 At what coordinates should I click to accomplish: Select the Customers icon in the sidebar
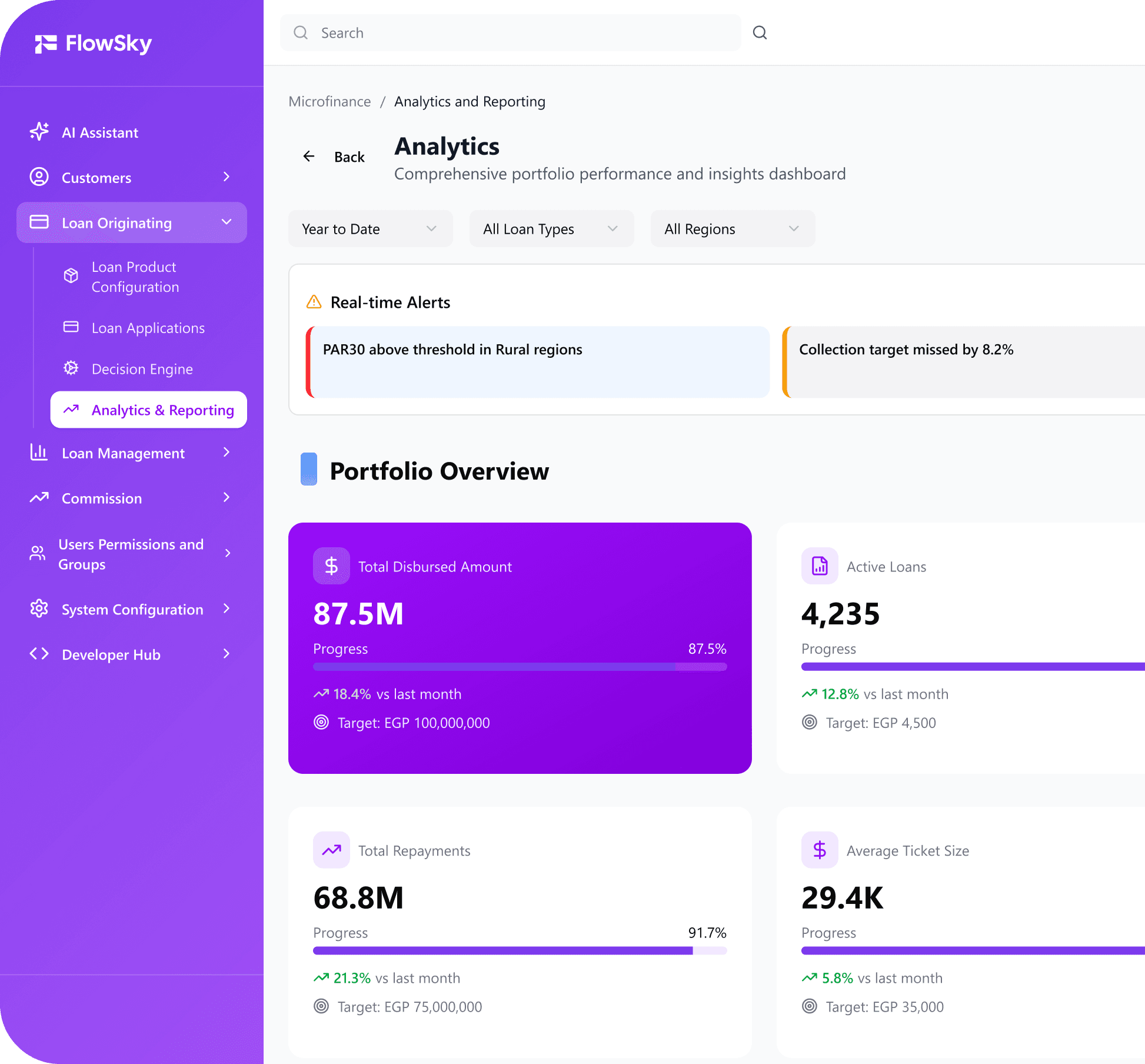[x=39, y=177]
